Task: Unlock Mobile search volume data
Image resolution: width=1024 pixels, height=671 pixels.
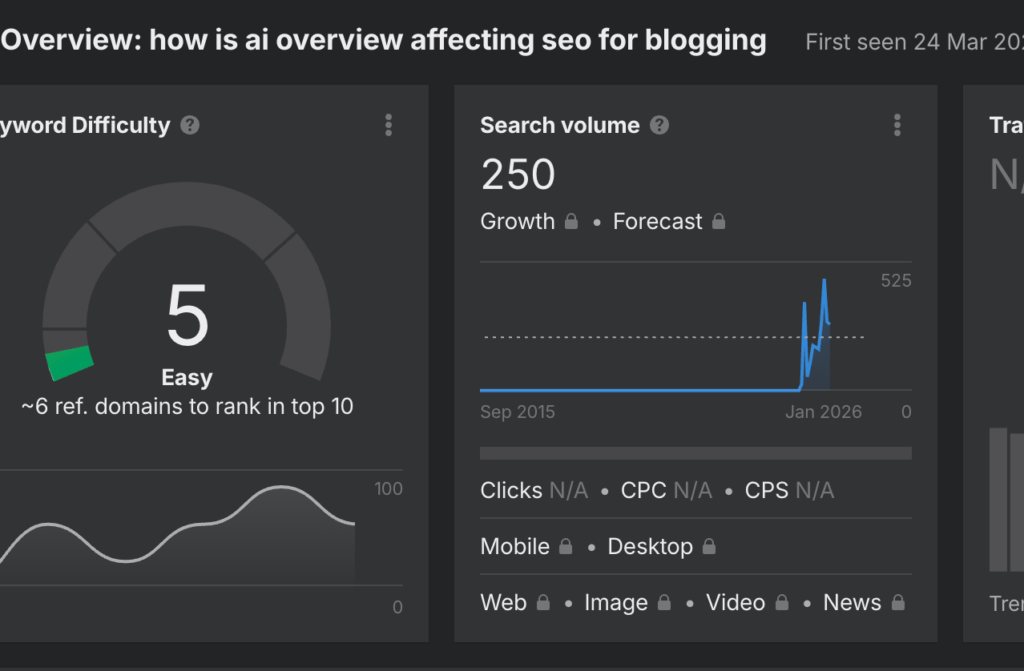Action: (568, 547)
